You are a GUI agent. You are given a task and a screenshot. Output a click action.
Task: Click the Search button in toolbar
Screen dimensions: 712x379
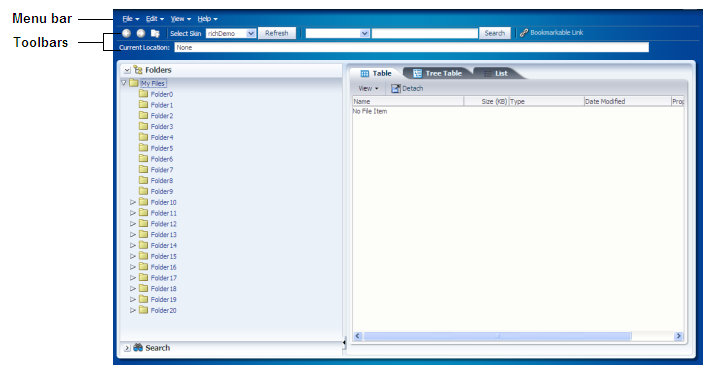pyautogui.click(x=494, y=34)
